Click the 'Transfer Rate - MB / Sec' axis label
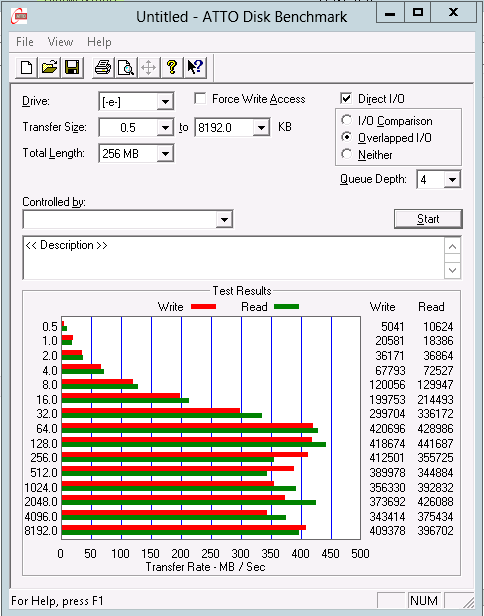The width and height of the screenshot is (484, 616). tap(205, 567)
